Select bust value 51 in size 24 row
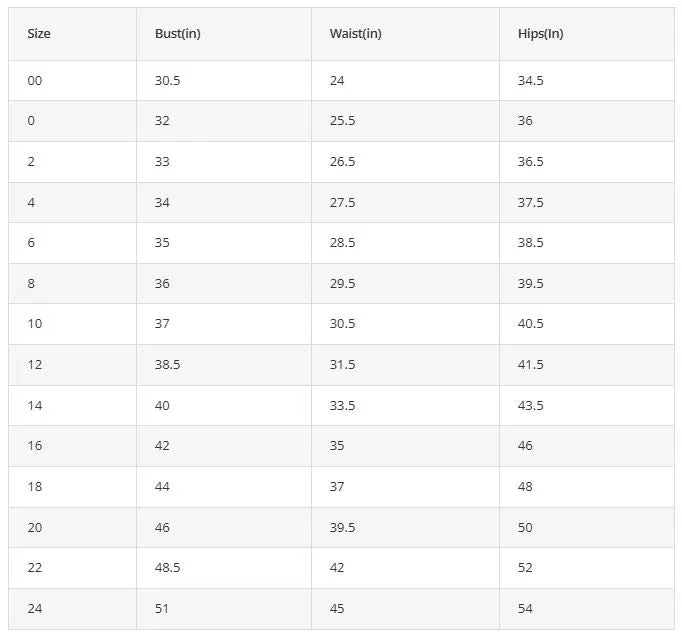This screenshot has width=682, height=640. [x=162, y=608]
